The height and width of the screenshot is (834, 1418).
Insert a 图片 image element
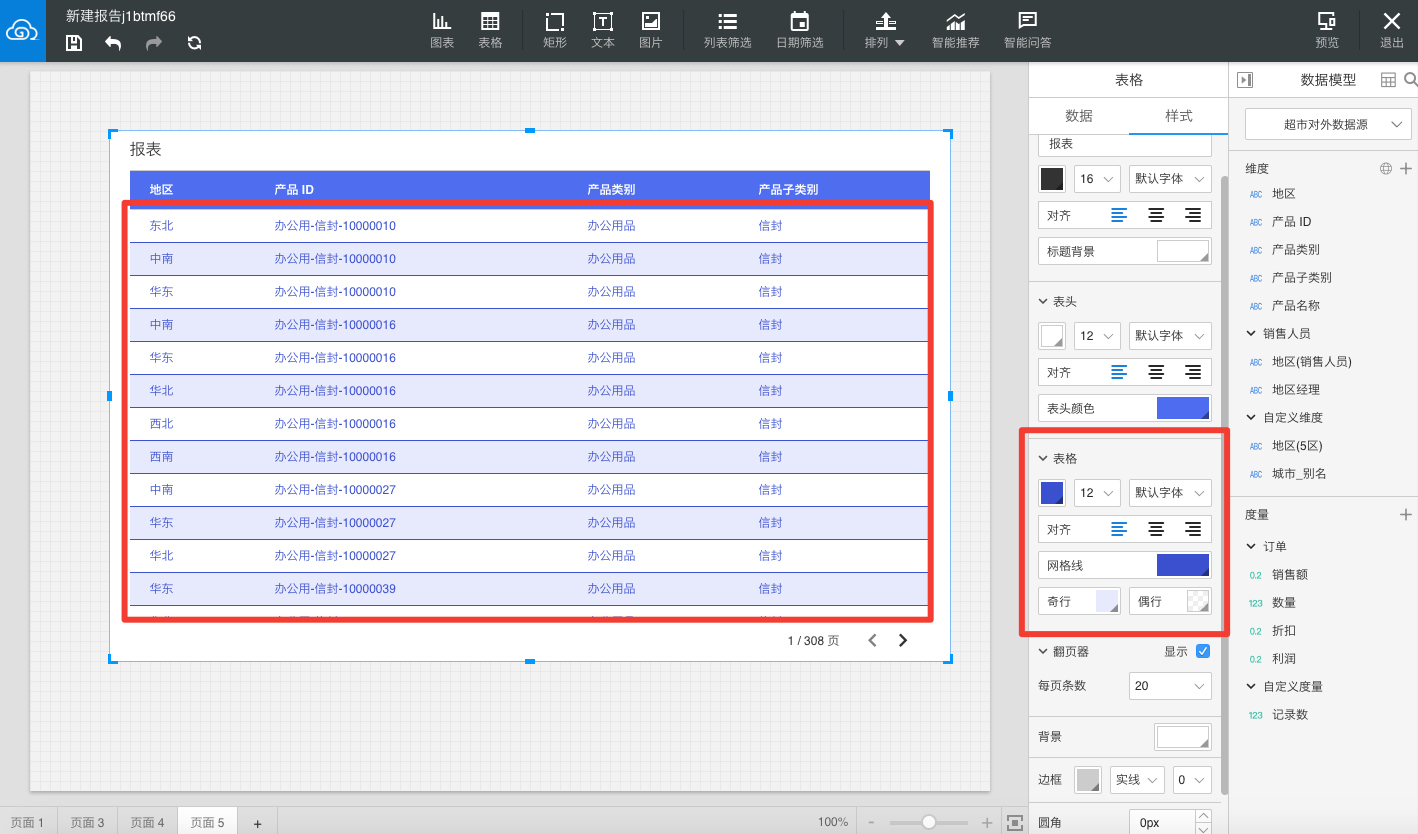click(x=650, y=30)
